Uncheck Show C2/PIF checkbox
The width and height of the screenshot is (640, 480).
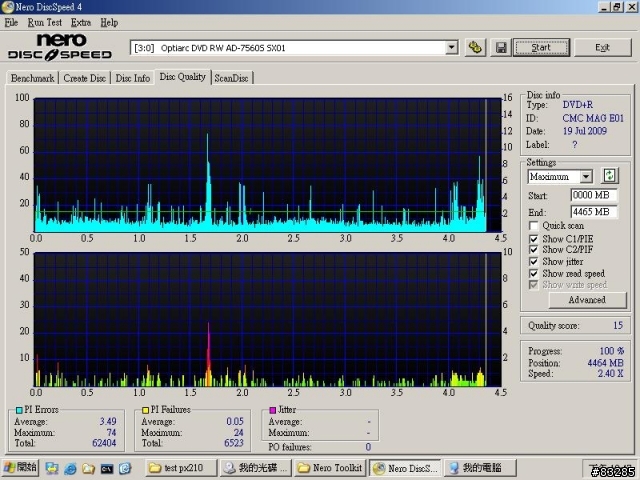533,249
